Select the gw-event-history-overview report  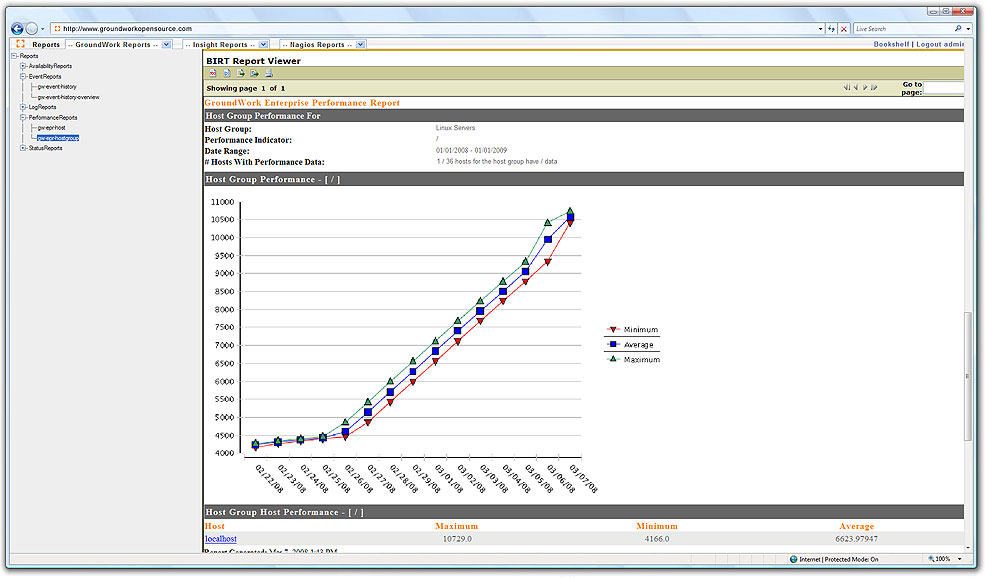pyautogui.click(x=68, y=97)
